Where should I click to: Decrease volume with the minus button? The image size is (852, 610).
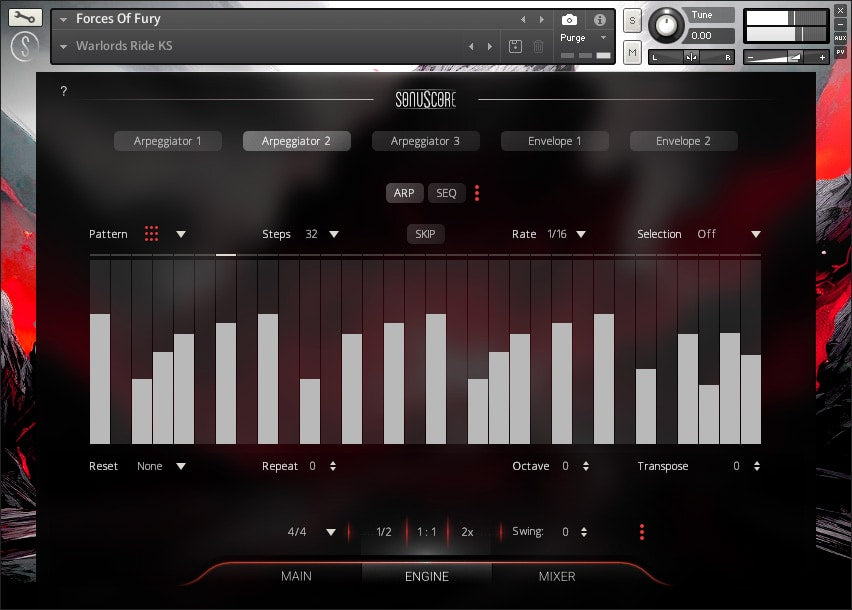coord(750,57)
